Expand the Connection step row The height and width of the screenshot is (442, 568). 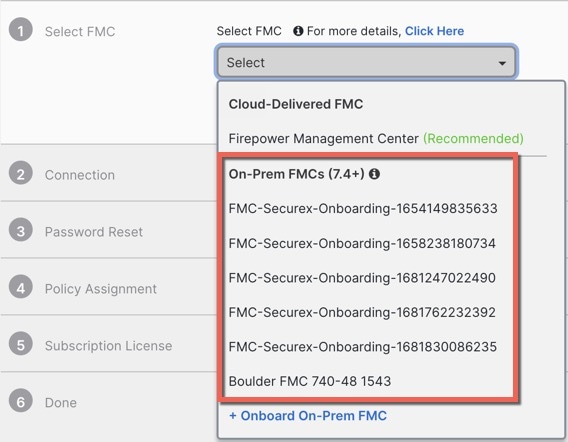(x=109, y=174)
